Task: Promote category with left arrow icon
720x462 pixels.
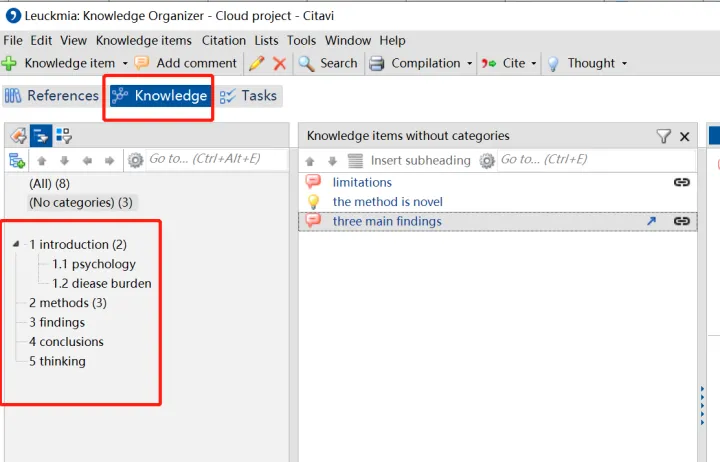Action: (87, 161)
